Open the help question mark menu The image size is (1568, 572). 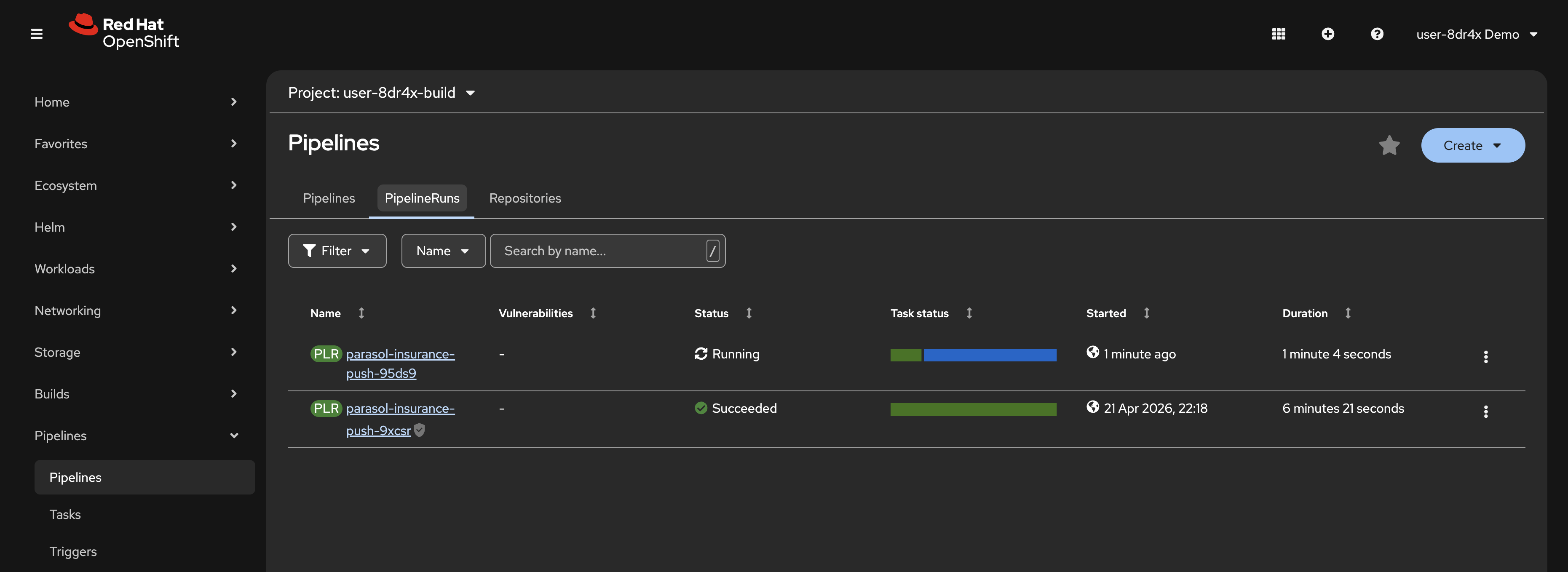(x=1377, y=34)
